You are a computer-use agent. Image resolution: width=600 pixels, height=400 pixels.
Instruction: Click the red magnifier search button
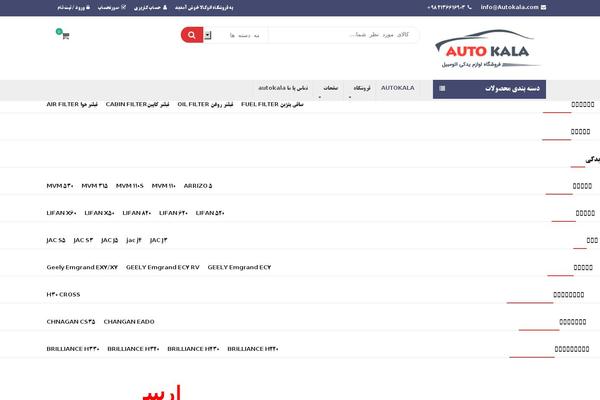click(192, 35)
